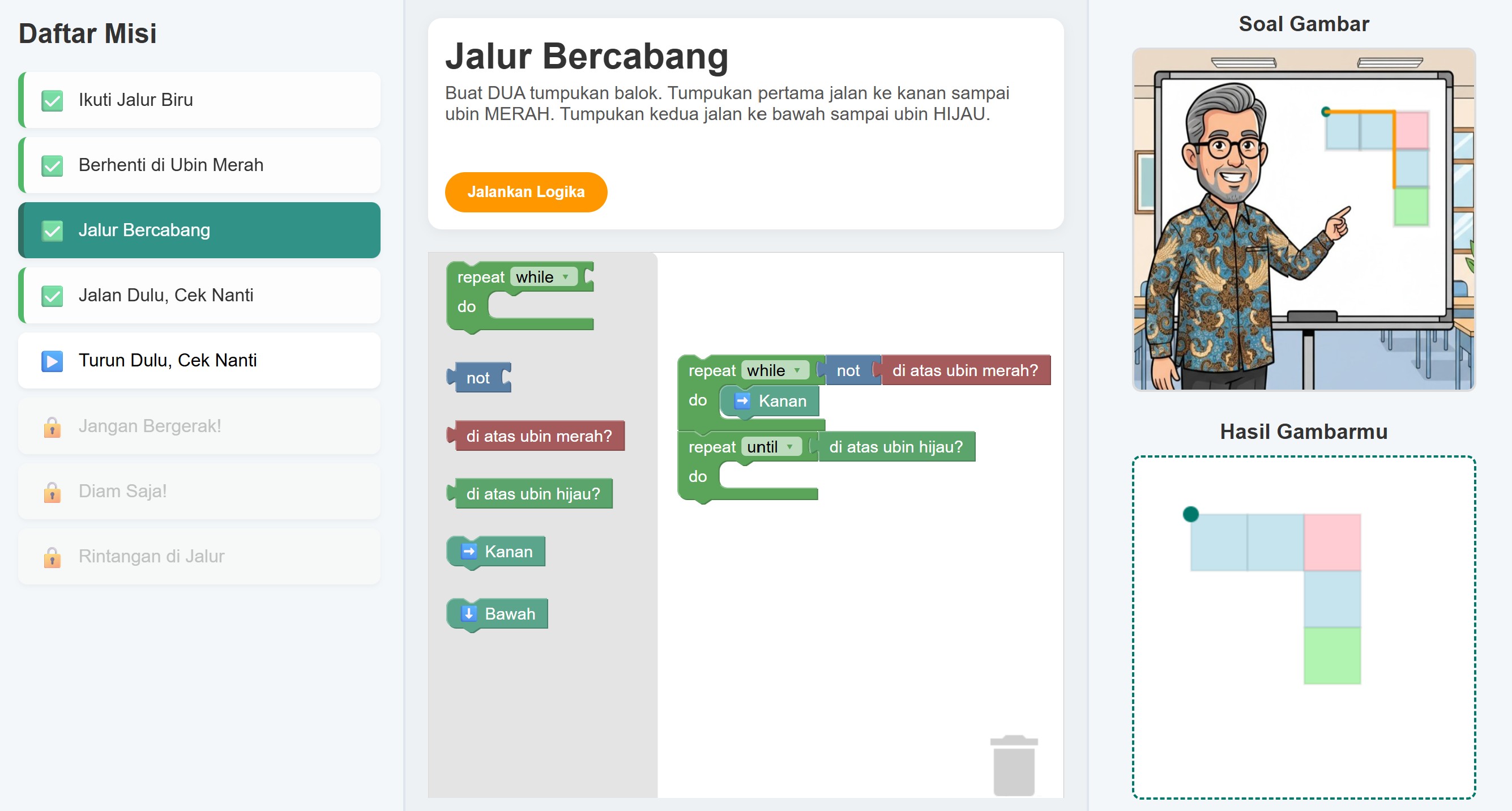This screenshot has height=811, width=1512.
Task: Select the Kanan block with right-arrow icon
Action: [x=496, y=552]
